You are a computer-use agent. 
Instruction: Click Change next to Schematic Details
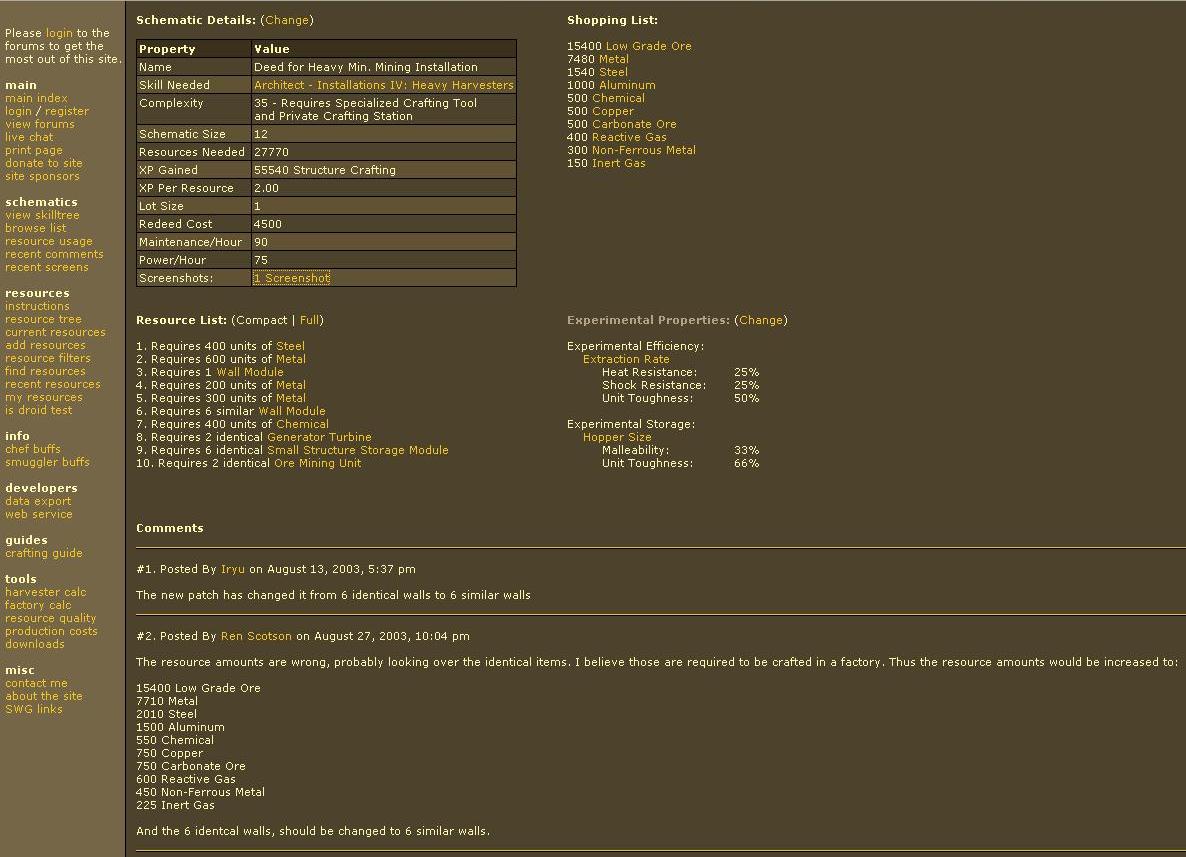tap(286, 20)
